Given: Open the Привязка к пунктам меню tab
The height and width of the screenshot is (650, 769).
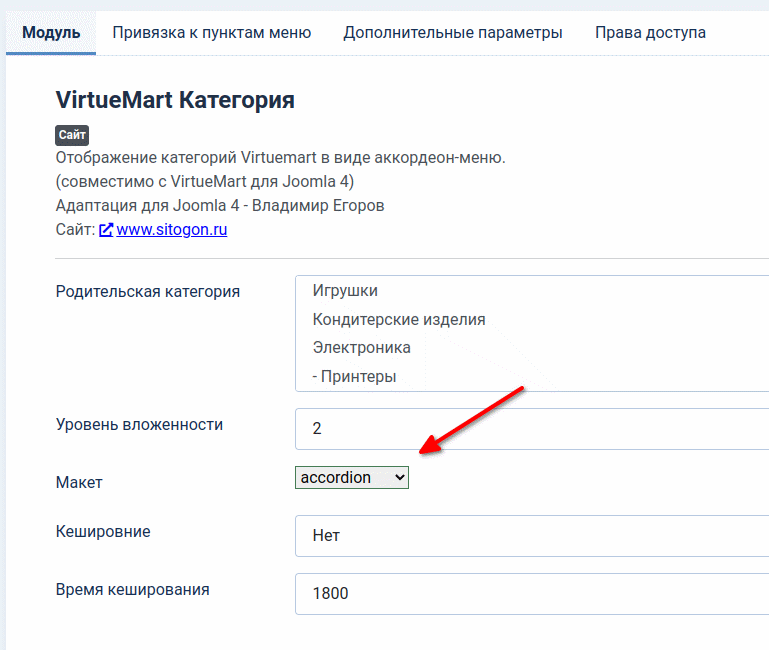Looking at the screenshot, I should tap(211, 32).
